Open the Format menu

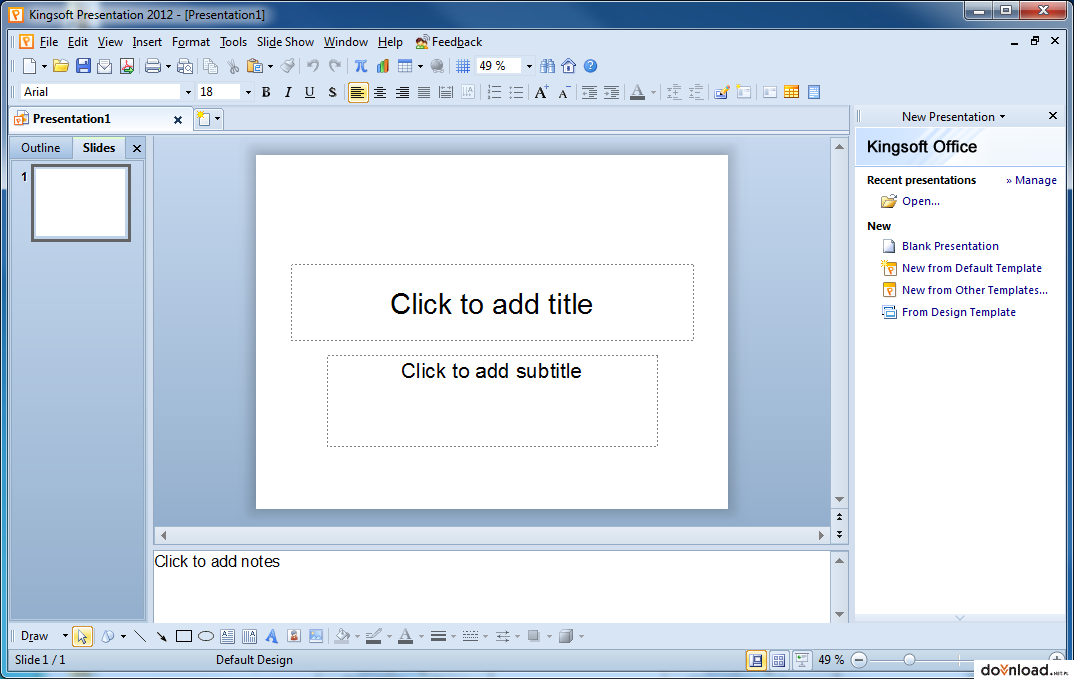pos(190,42)
